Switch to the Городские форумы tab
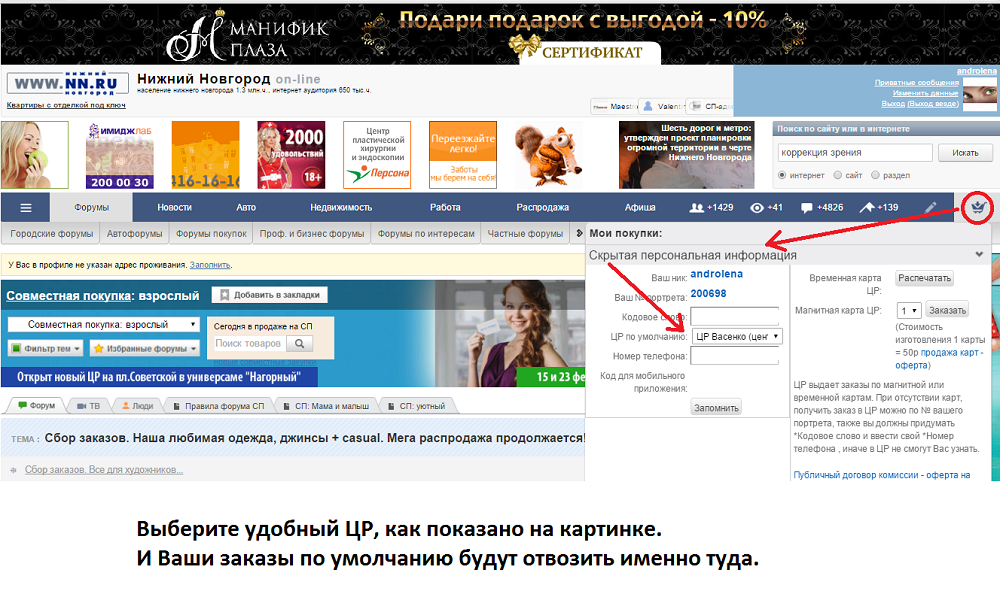The height and width of the screenshot is (591, 1000). 52,233
